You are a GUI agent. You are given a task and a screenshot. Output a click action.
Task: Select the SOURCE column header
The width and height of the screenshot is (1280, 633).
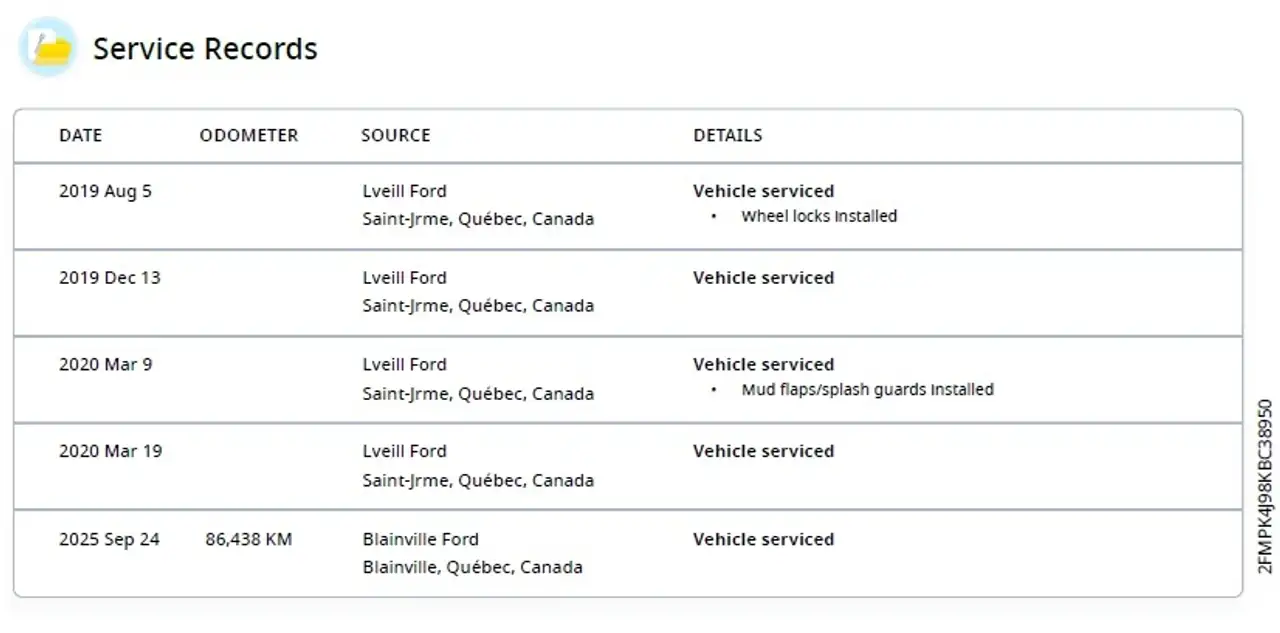tap(396, 135)
